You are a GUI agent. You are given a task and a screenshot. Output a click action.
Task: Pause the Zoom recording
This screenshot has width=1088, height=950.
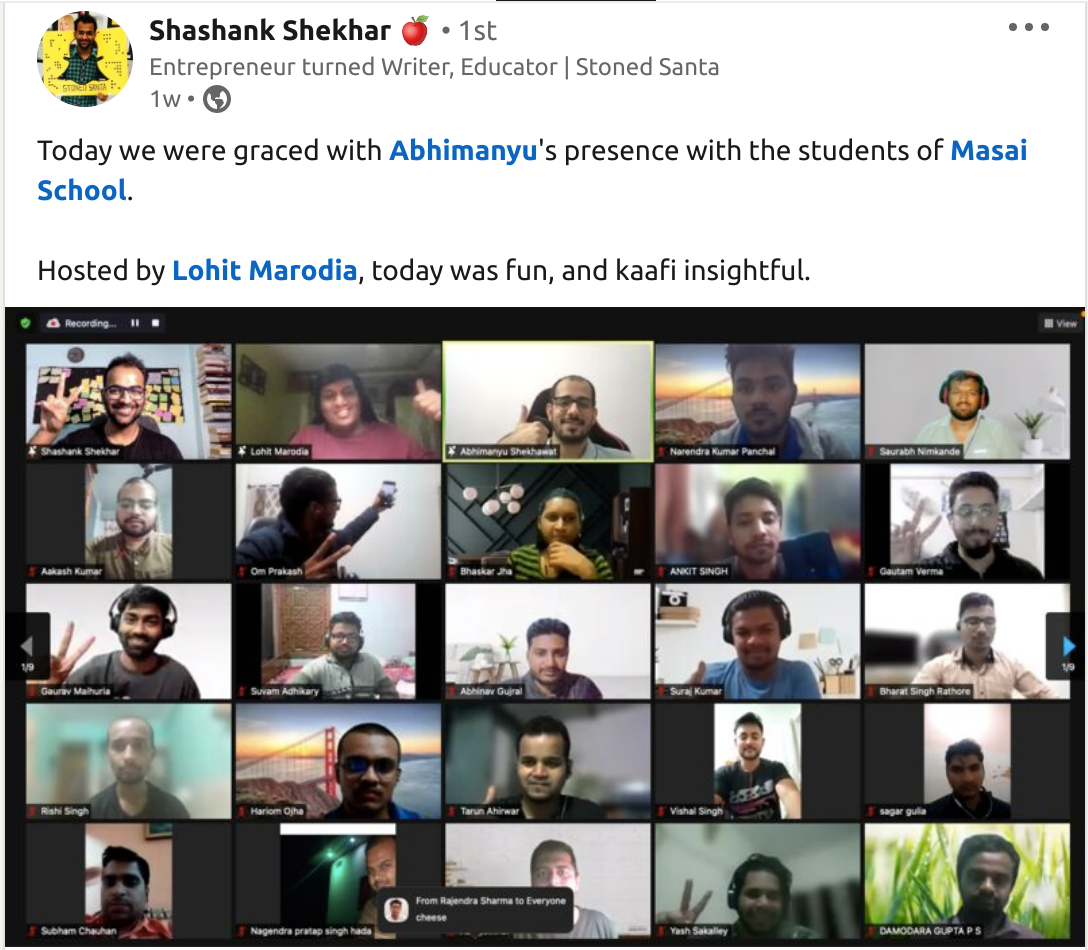pyautogui.click(x=135, y=323)
